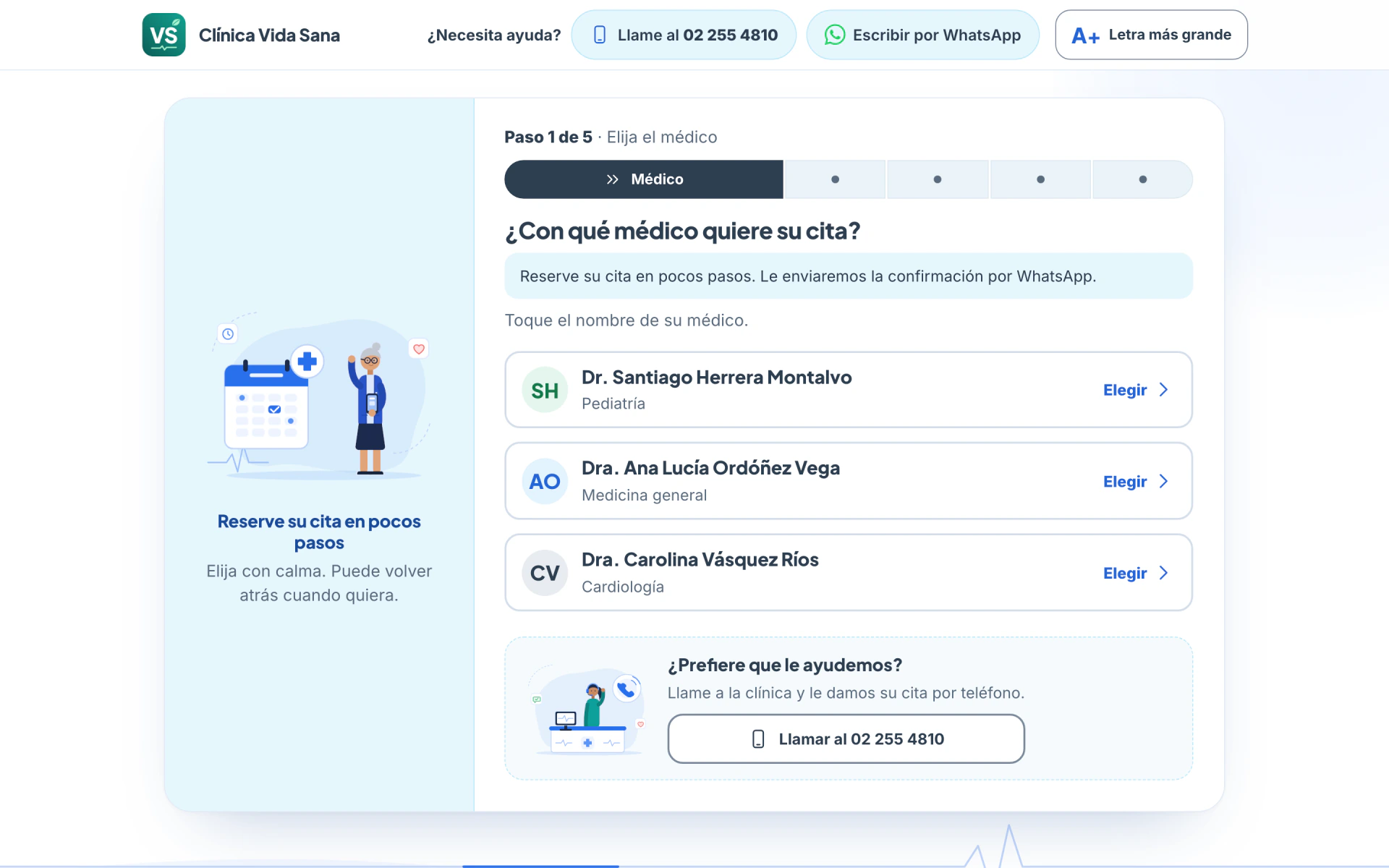The image size is (1389, 868).
Task: Choose Elegir for Dr. Santiago Herrera Montalvo
Action: (x=1136, y=390)
